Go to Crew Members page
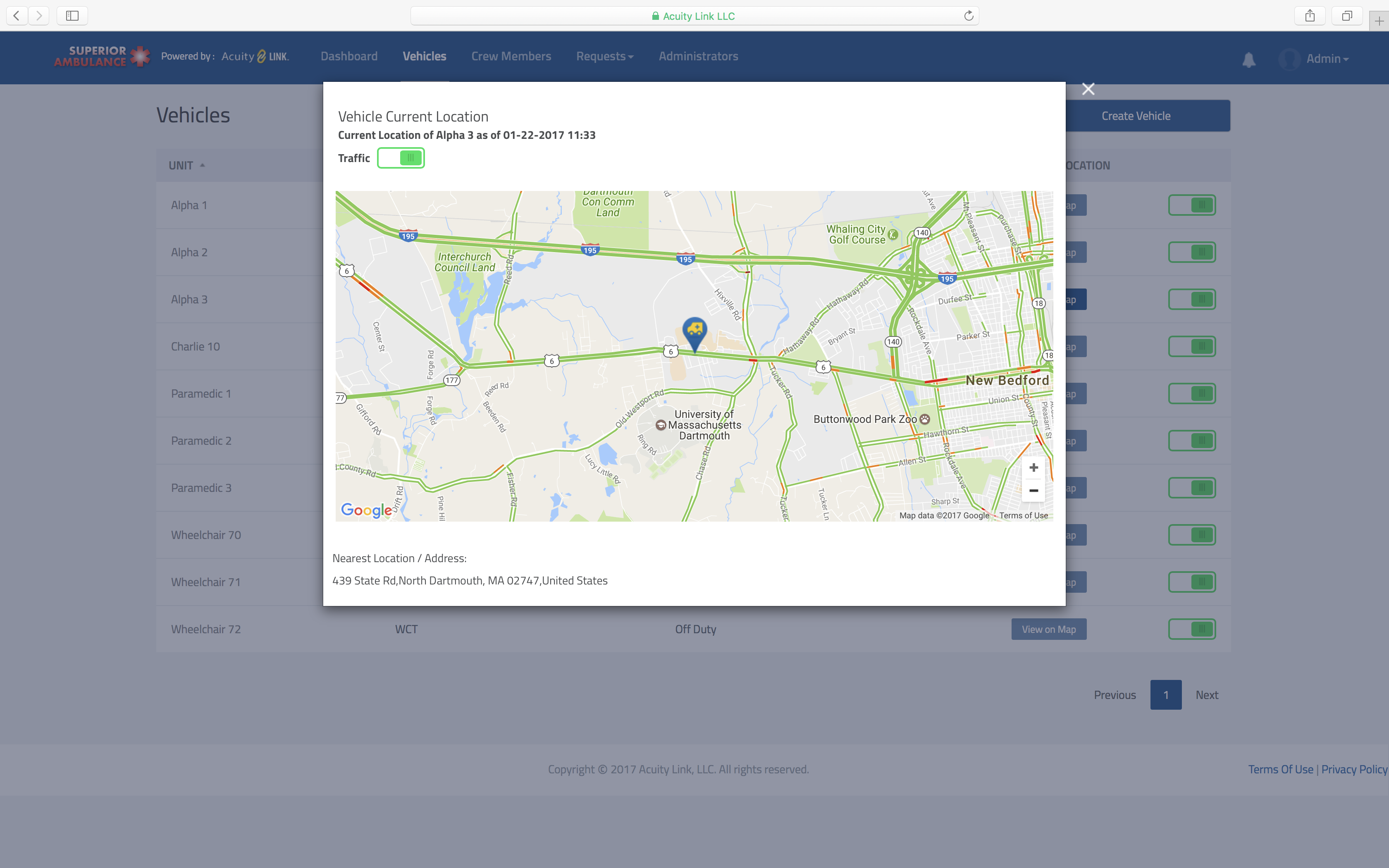1389x868 pixels. 511,56
